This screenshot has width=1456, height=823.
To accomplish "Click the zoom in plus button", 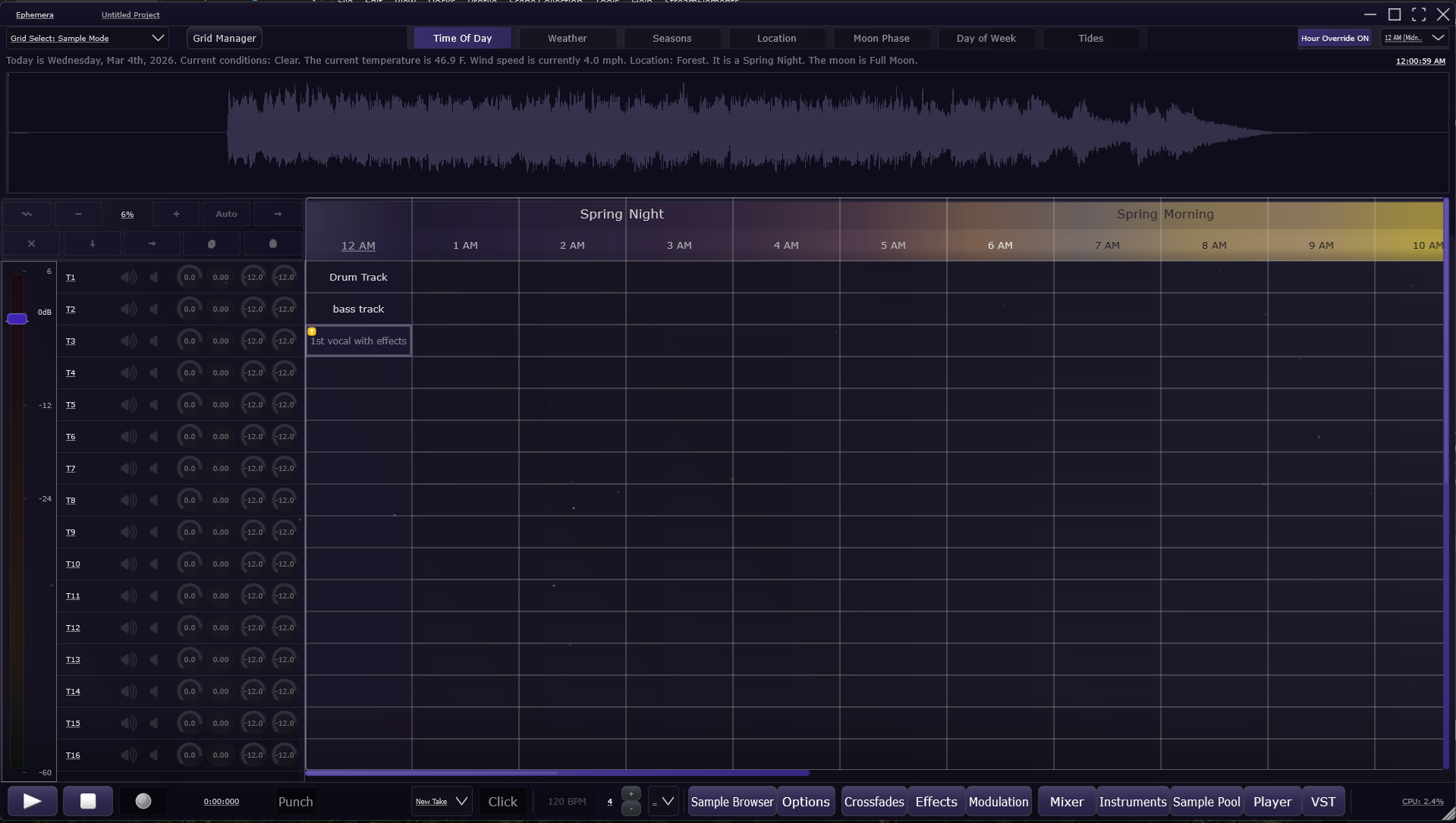I will click(x=176, y=214).
